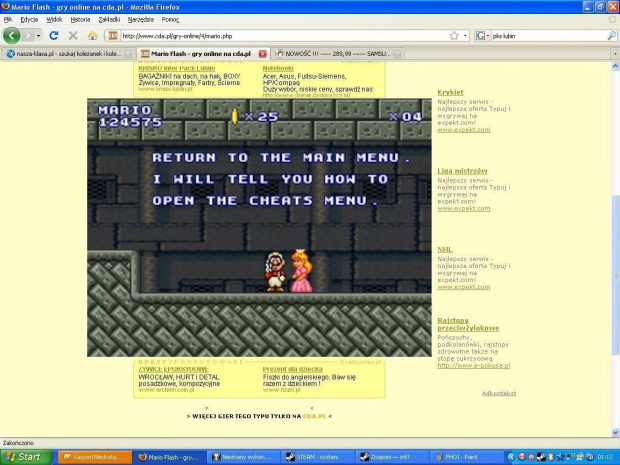The image size is (620, 465).
Task: Open the back/forward history dropdown arrow
Action: (x=38, y=36)
